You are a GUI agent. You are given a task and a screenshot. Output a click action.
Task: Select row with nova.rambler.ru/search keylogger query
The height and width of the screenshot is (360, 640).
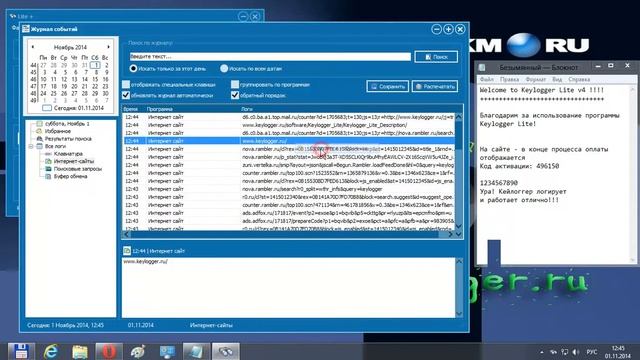289,189
